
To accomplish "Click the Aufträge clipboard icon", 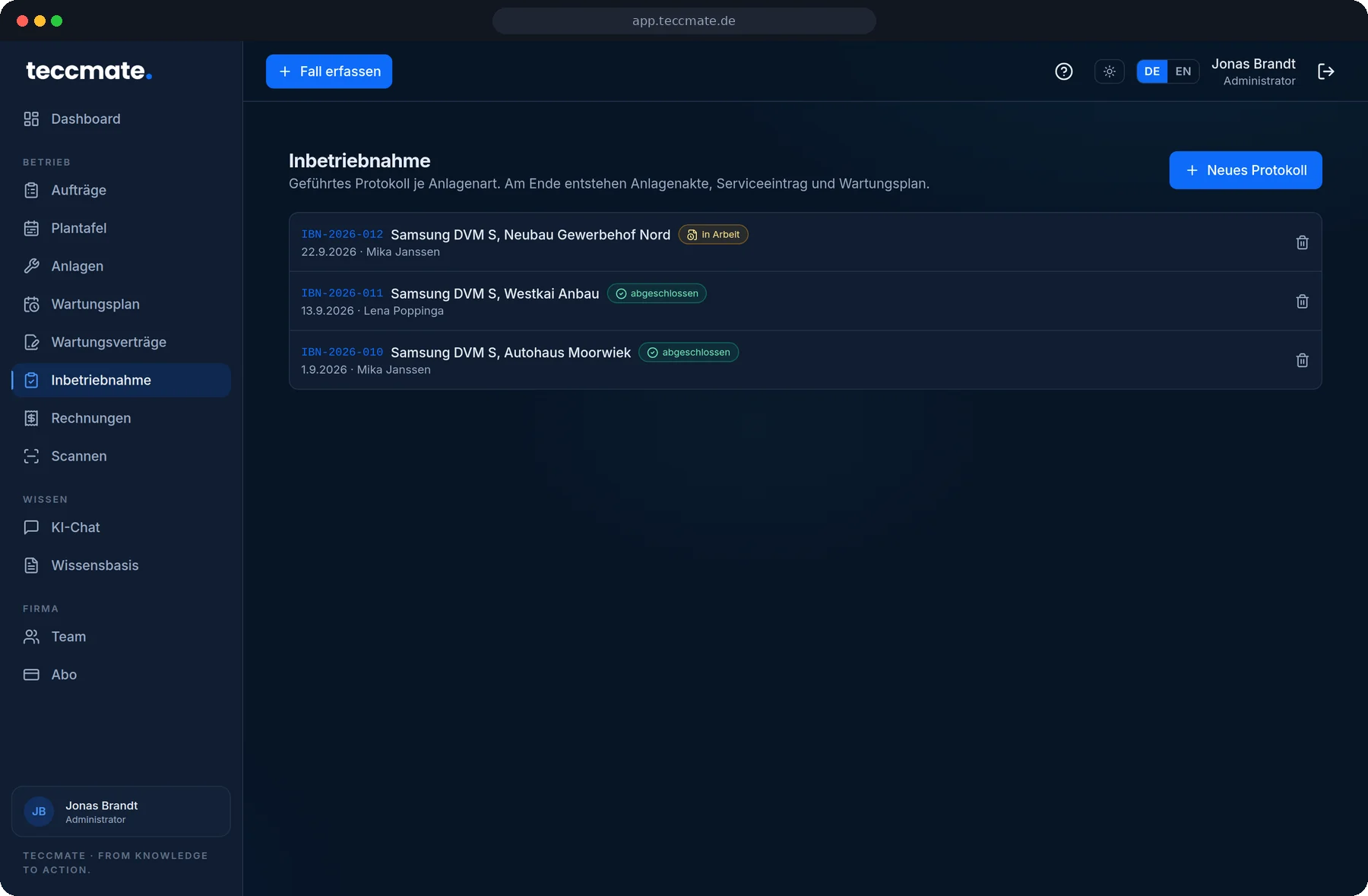I will pyautogui.click(x=31, y=190).
